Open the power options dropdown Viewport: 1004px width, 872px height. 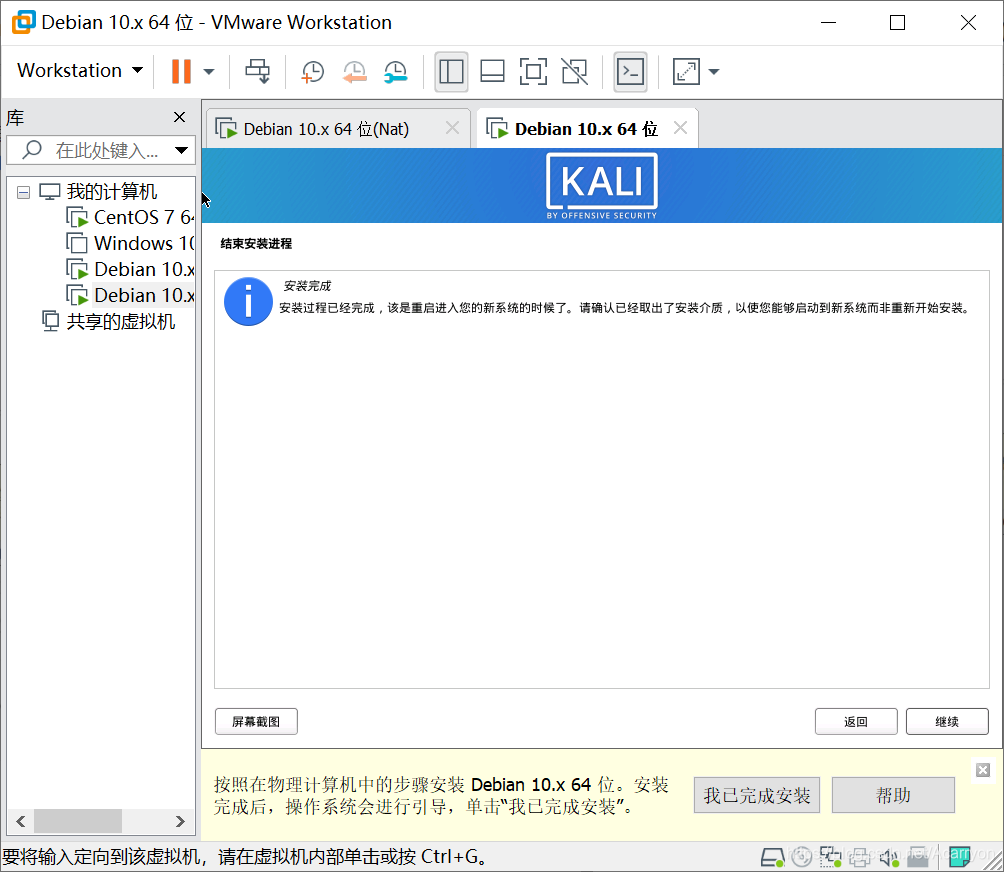210,71
